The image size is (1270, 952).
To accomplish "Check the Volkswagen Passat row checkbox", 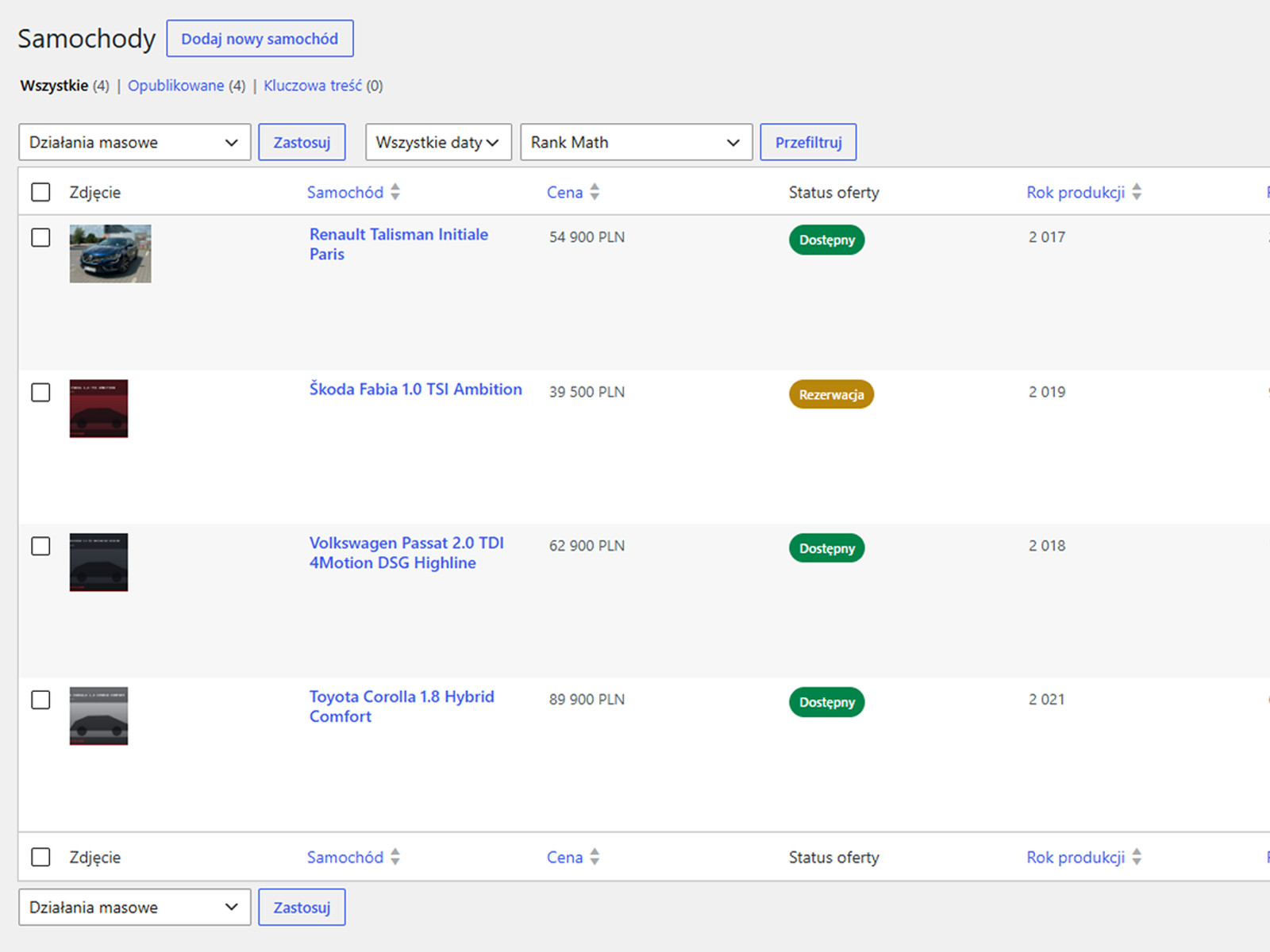I will click(40, 546).
